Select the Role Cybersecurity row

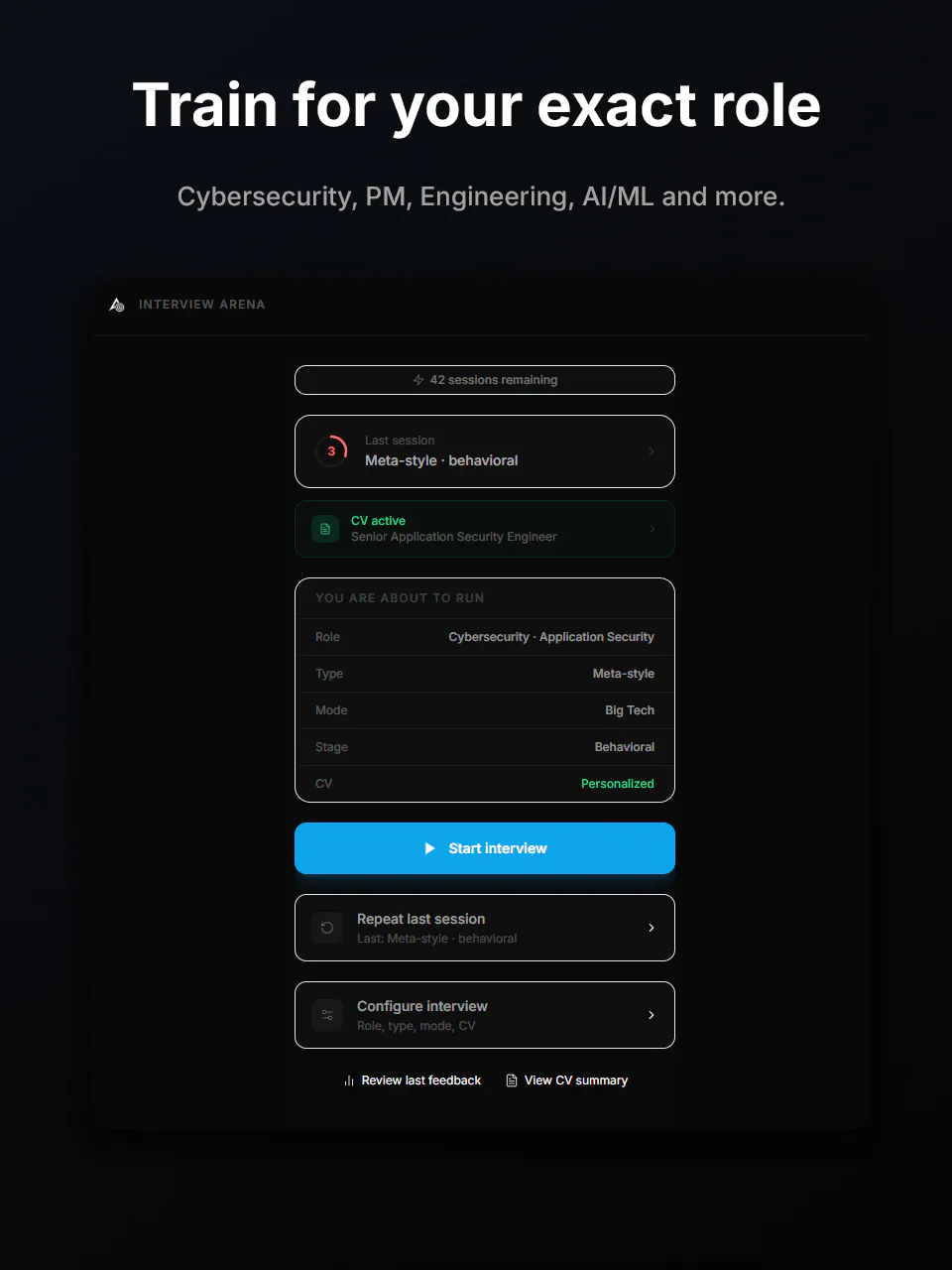(x=485, y=637)
